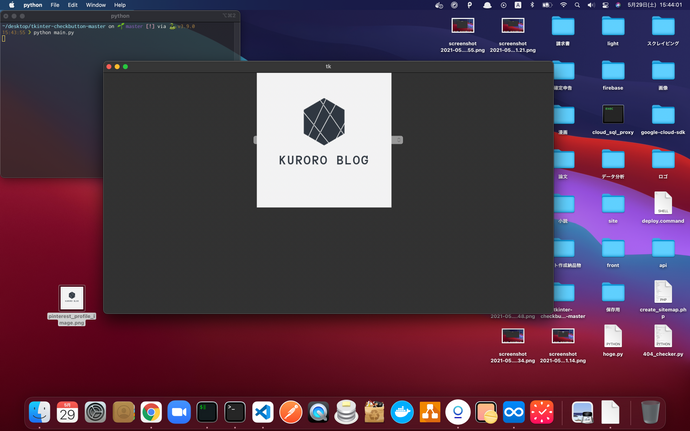This screenshot has height=431, width=690.
Task: Open the Apple menu
Action: point(11,5)
